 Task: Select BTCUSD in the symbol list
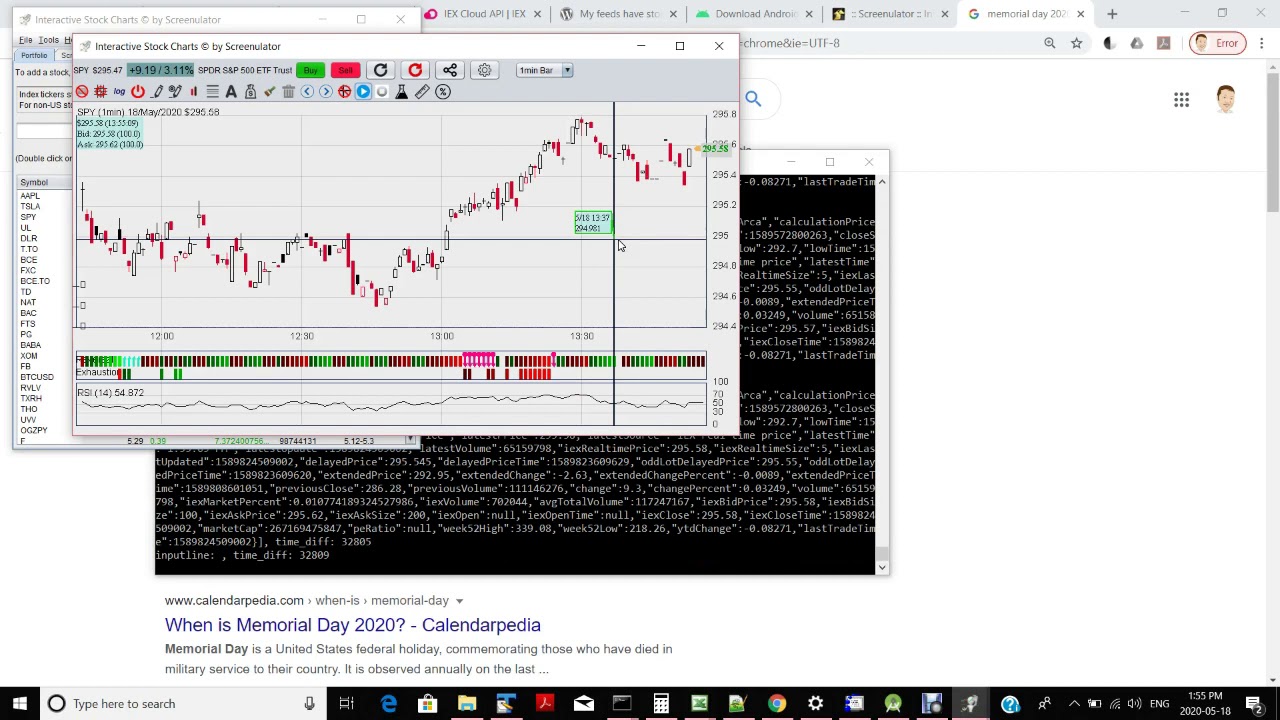click(x=36, y=377)
